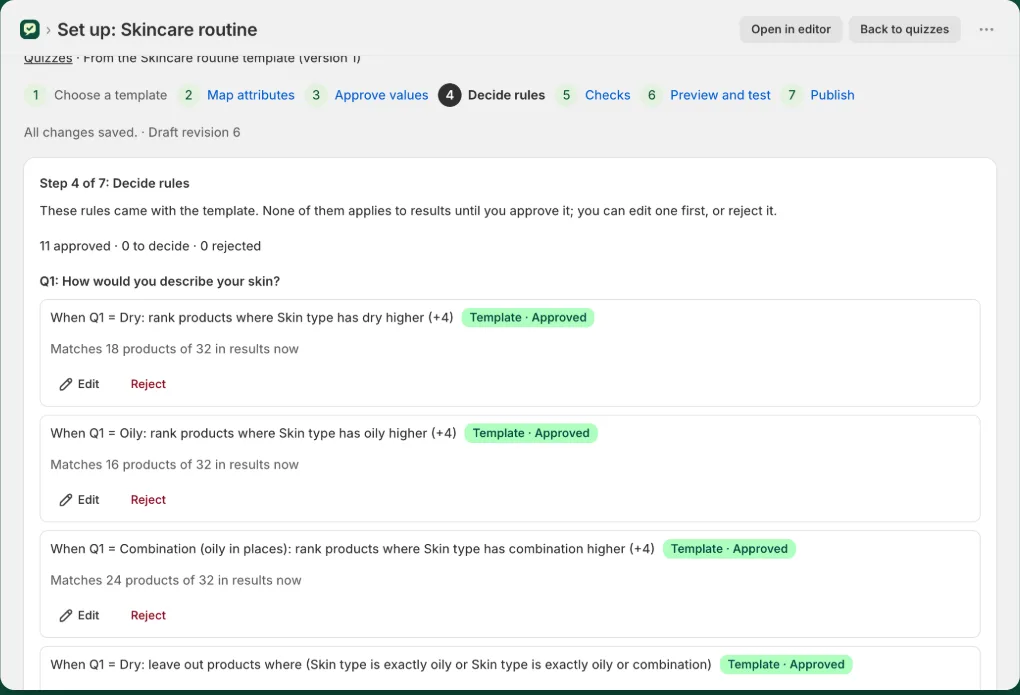The width and height of the screenshot is (1020, 695).
Task: Click Template · Approved badge on Dry rank rule
Action: (x=528, y=318)
